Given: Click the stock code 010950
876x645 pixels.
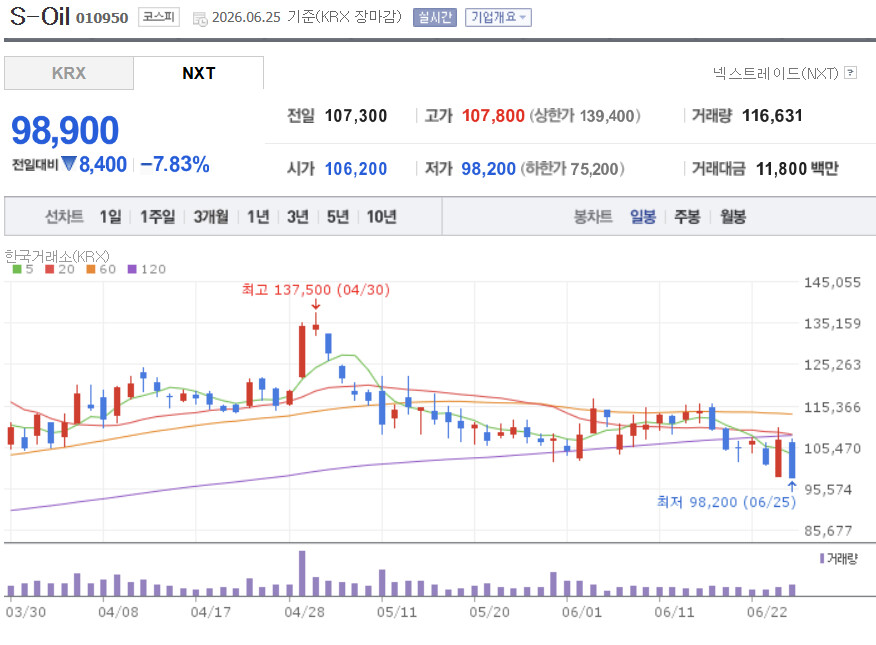Looking at the screenshot, I should click(x=102, y=18).
